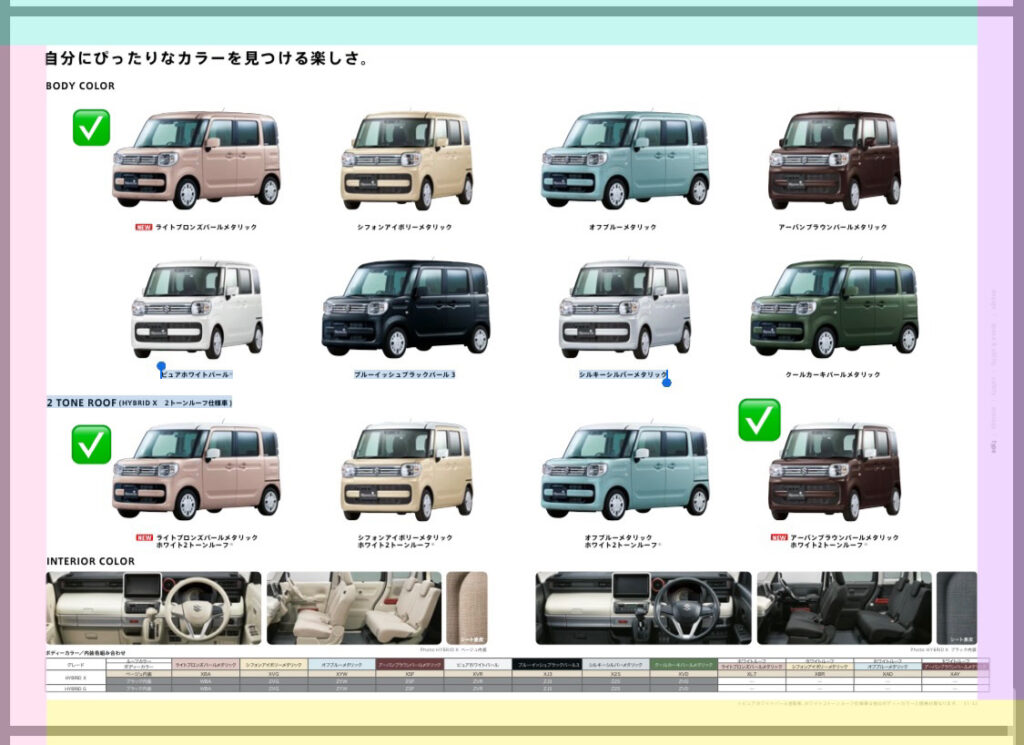Viewport: 1024px width, 745px height.
Task: Click the green khaki table header cell
Action: (x=683, y=665)
